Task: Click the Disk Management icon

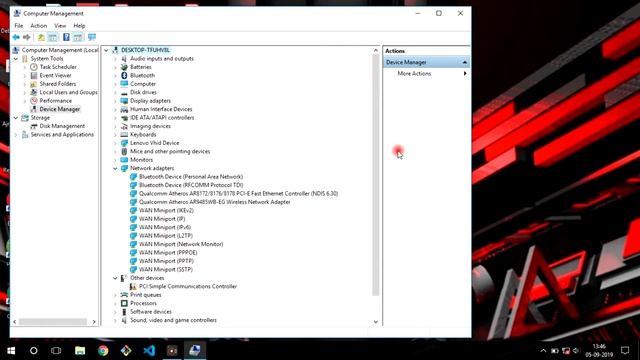Action: click(x=34, y=126)
